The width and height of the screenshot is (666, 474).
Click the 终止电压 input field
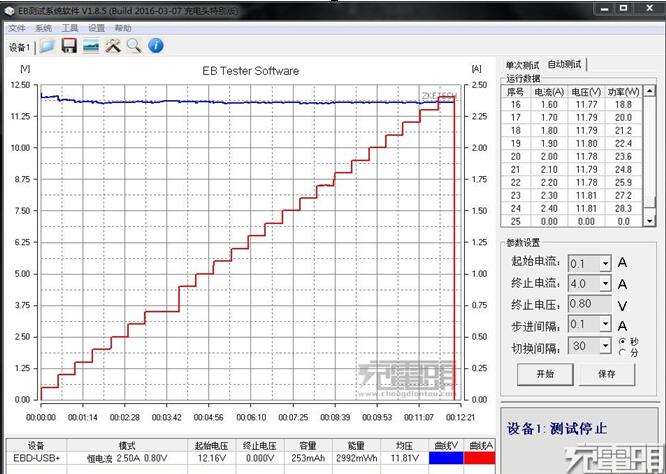click(589, 305)
